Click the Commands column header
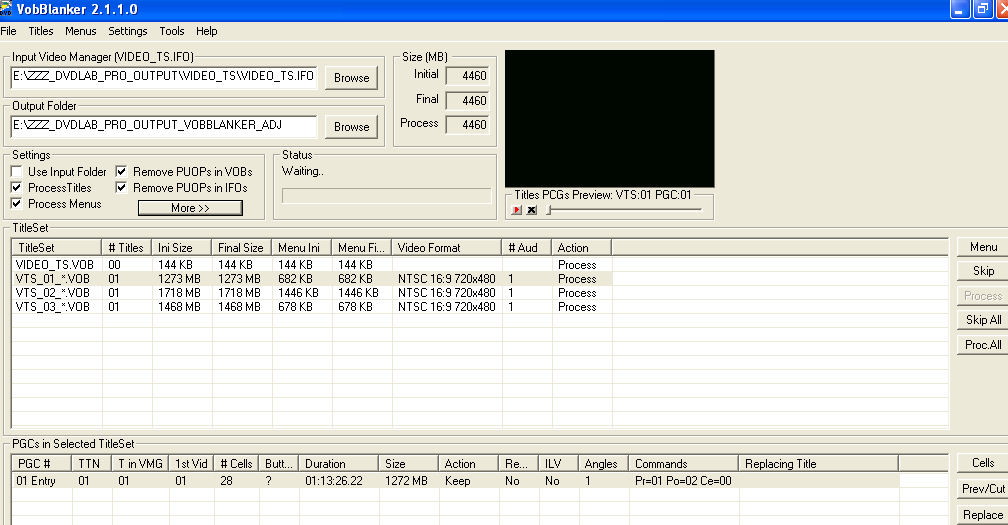This screenshot has height=525, width=1008. (x=683, y=463)
